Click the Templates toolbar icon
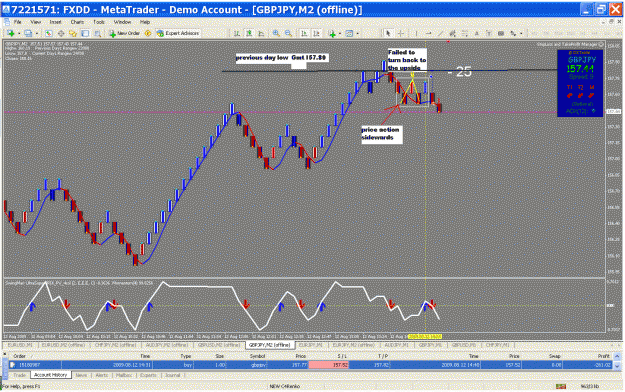This screenshot has height=392, width=625. (349, 33)
